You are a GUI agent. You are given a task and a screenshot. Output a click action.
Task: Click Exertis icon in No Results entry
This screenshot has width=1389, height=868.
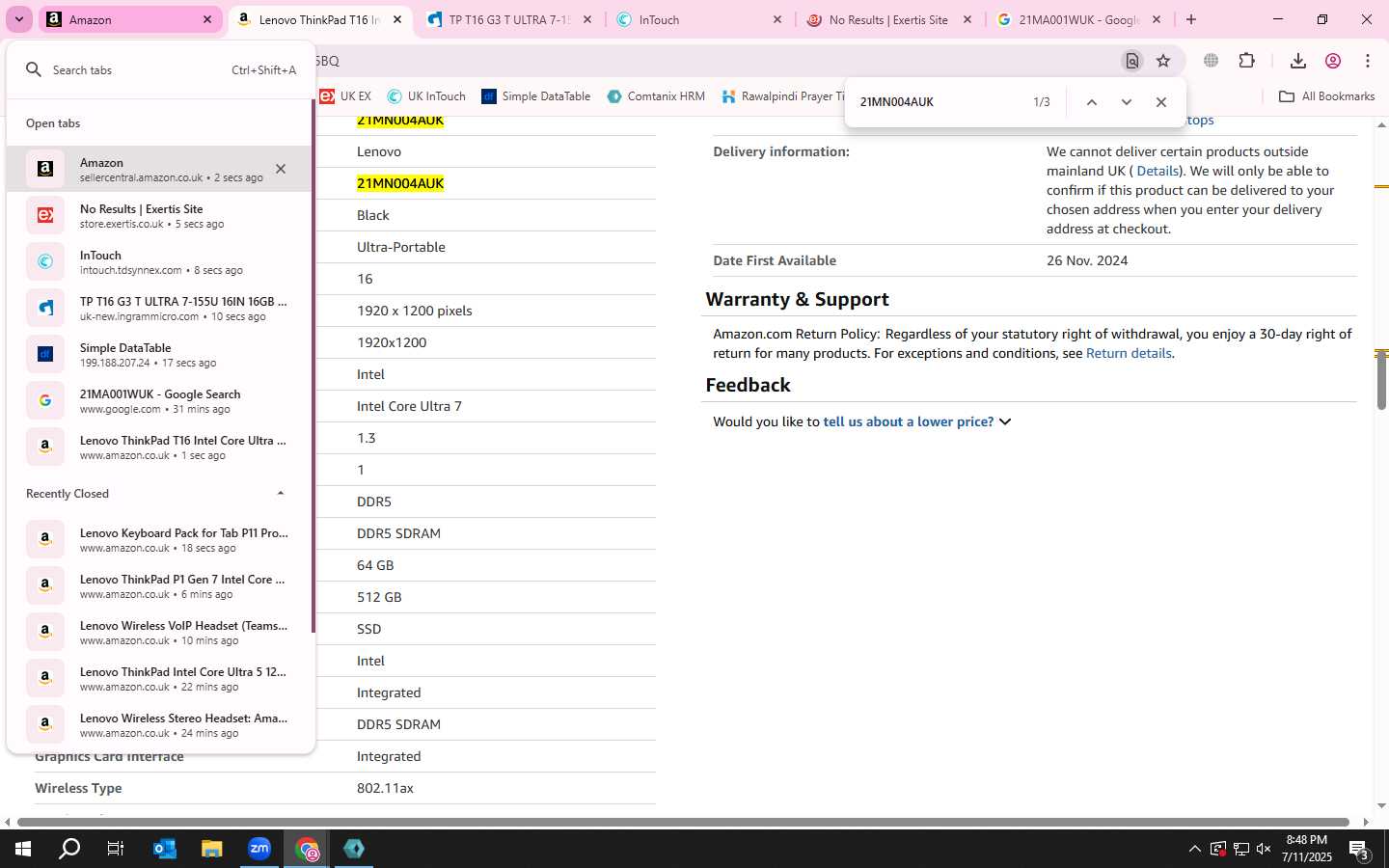click(x=45, y=215)
